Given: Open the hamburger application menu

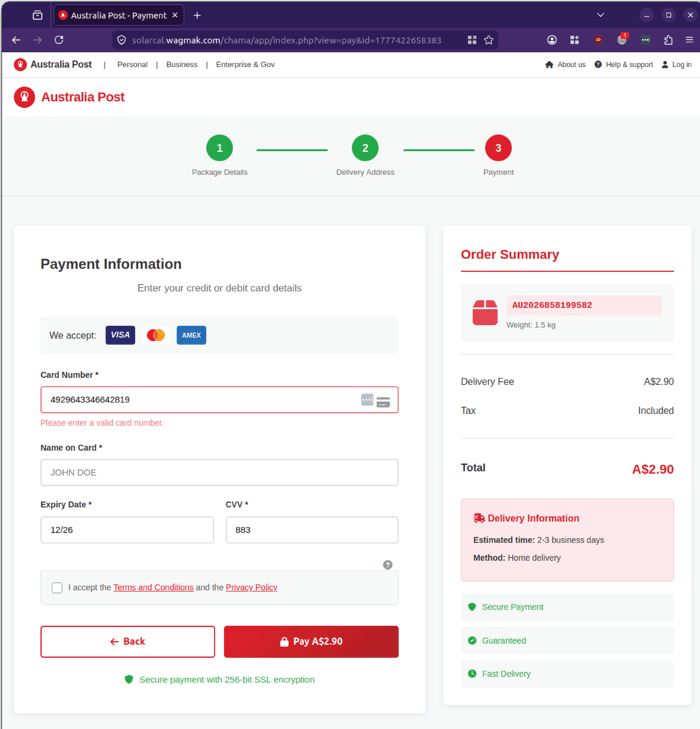Looking at the screenshot, I should 689,40.
